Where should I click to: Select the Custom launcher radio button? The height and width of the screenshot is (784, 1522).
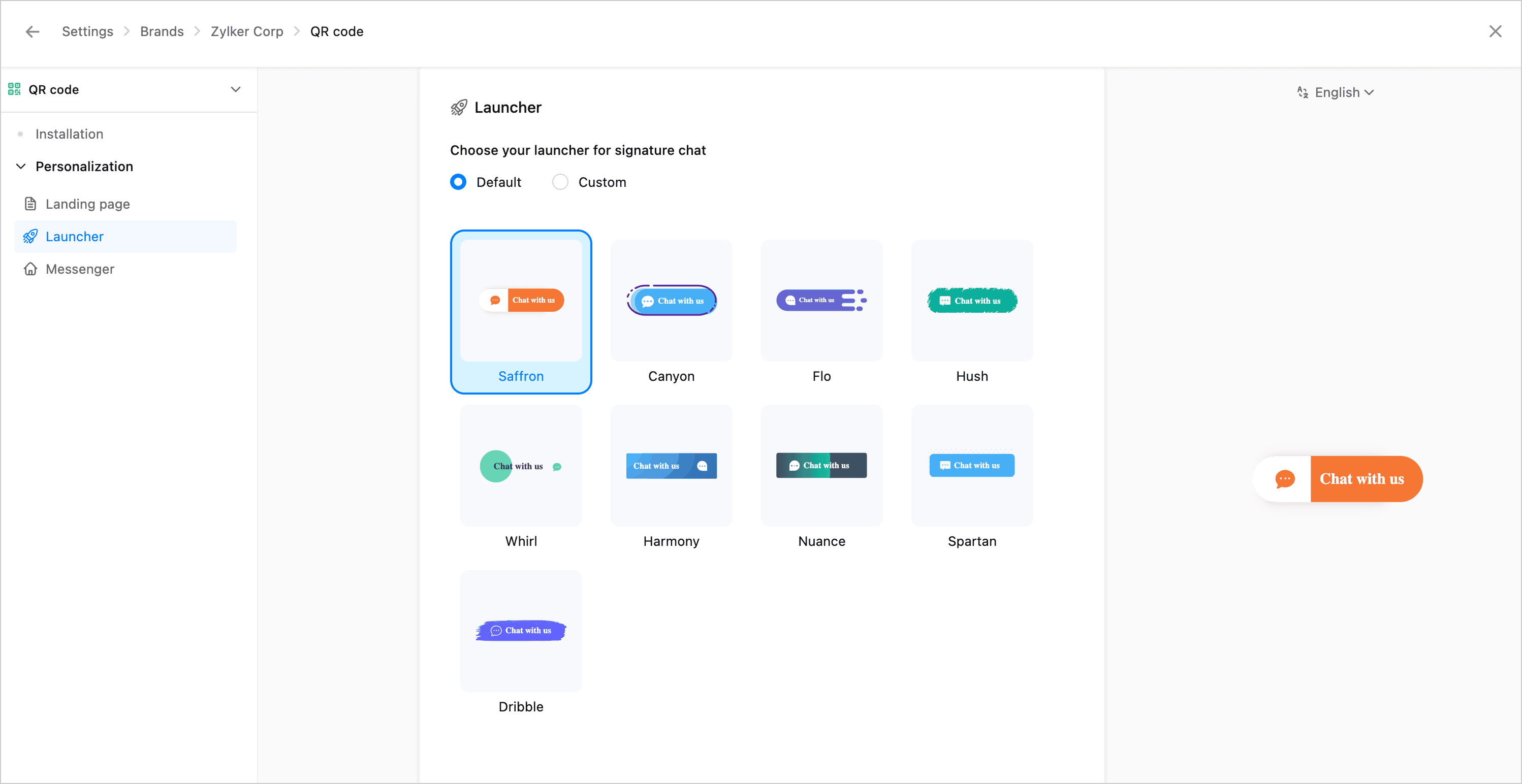pyautogui.click(x=559, y=182)
